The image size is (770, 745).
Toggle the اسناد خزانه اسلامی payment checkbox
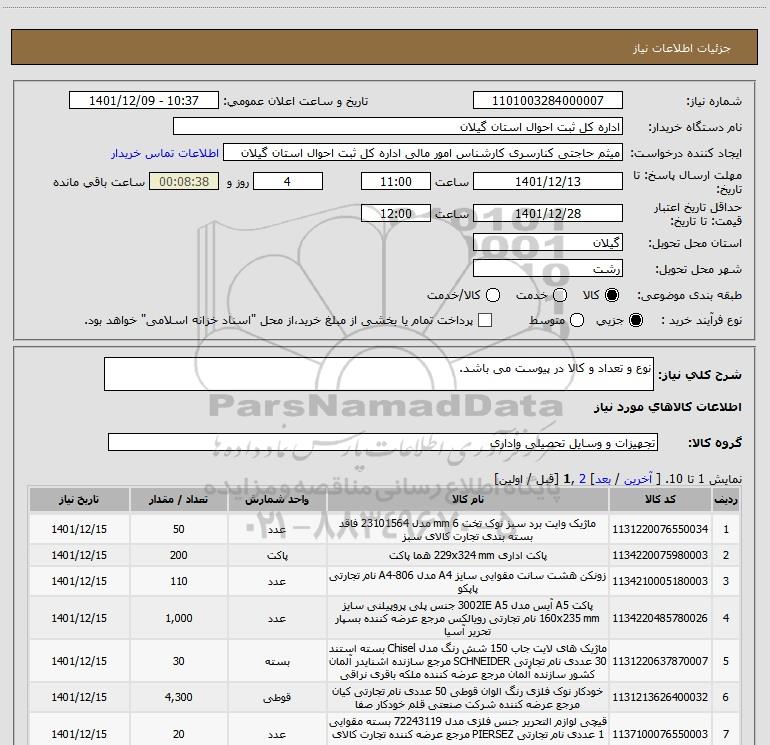pyautogui.click(x=485, y=320)
